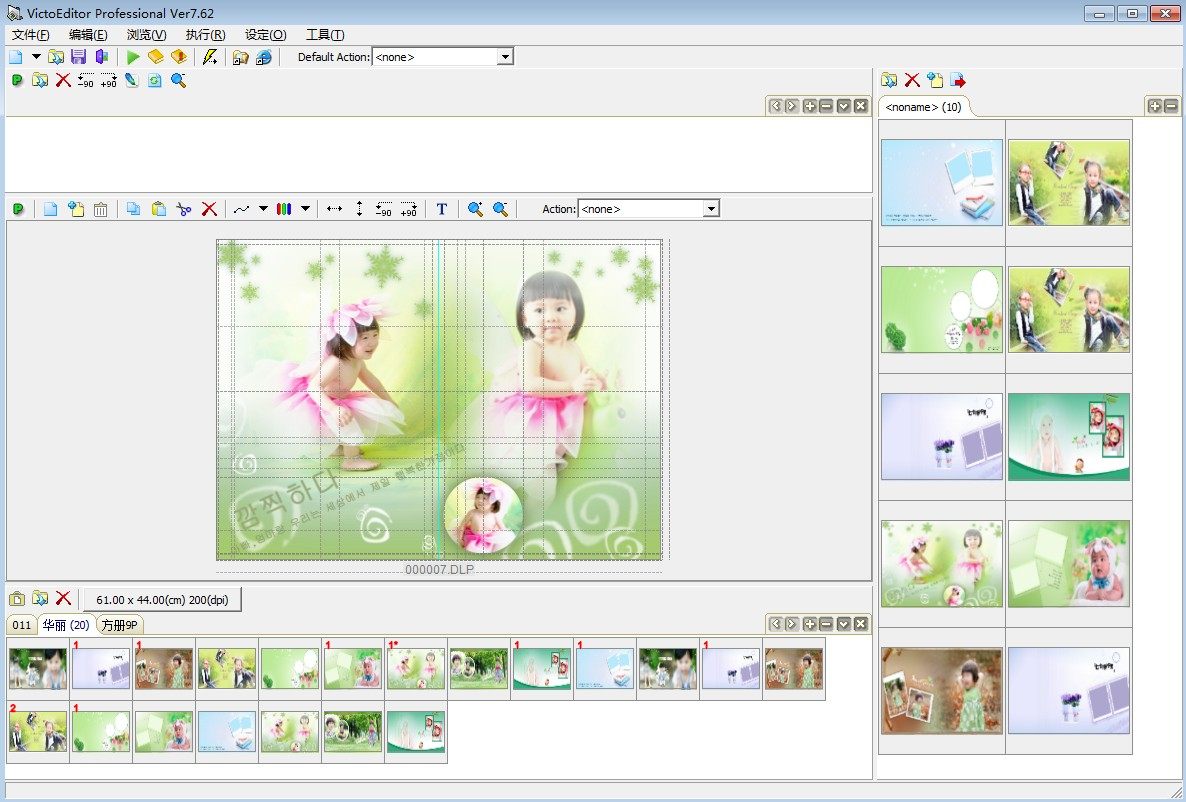Click the green play run icon

(133, 57)
